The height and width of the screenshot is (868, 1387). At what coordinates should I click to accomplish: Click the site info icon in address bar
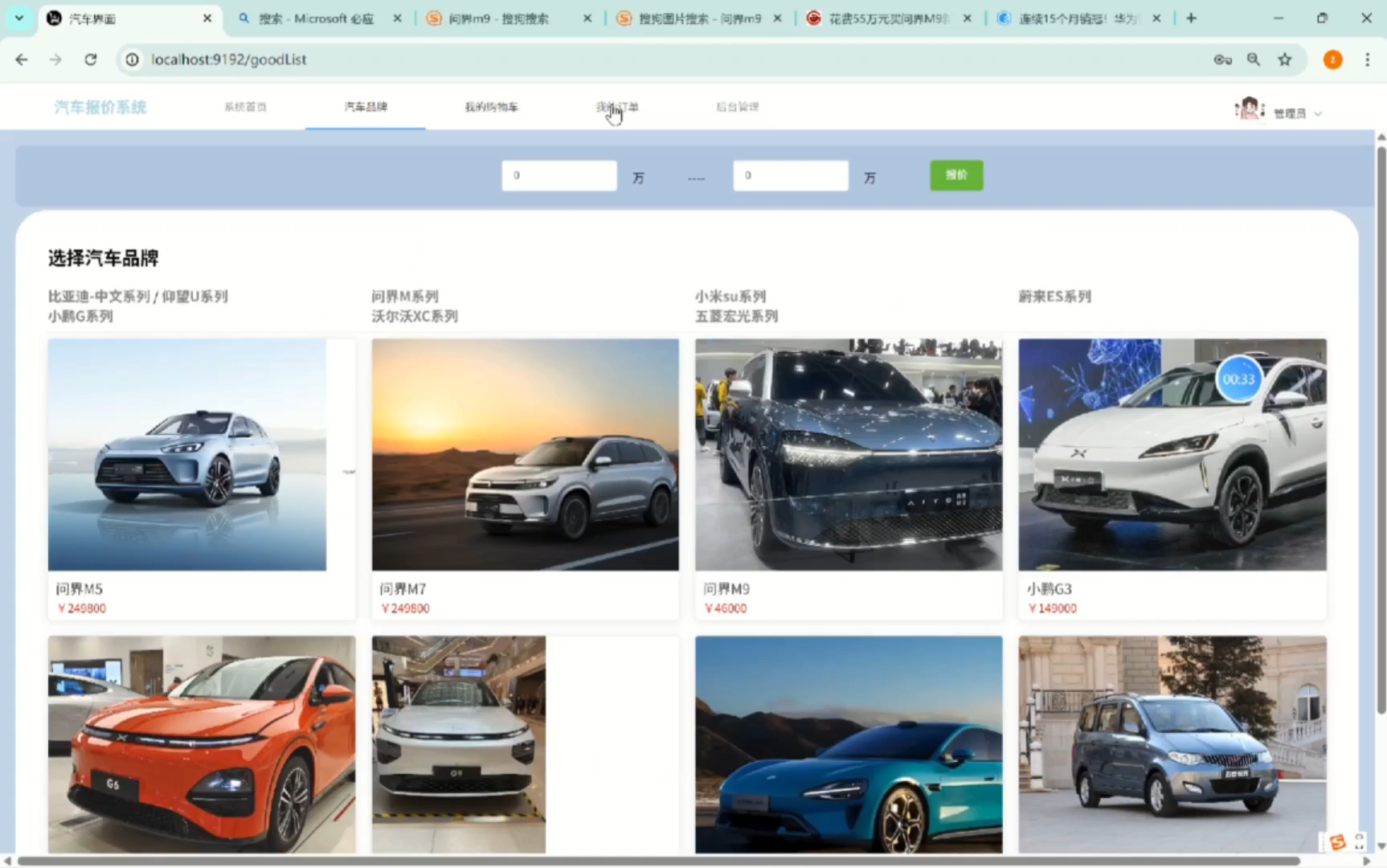(133, 59)
